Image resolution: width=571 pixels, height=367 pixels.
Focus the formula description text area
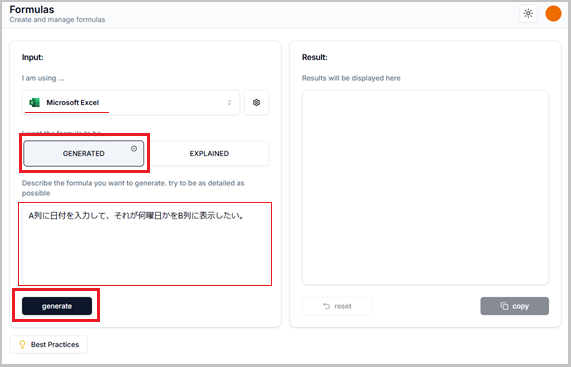click(145, 244)
